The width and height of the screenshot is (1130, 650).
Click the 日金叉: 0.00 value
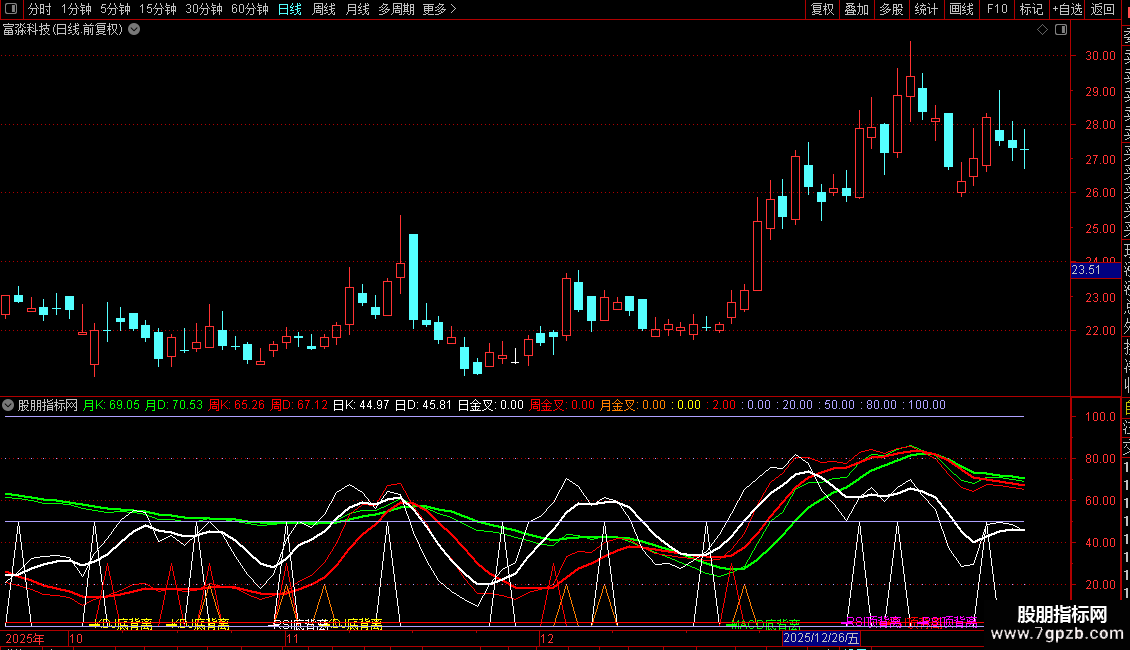(491, 405)
